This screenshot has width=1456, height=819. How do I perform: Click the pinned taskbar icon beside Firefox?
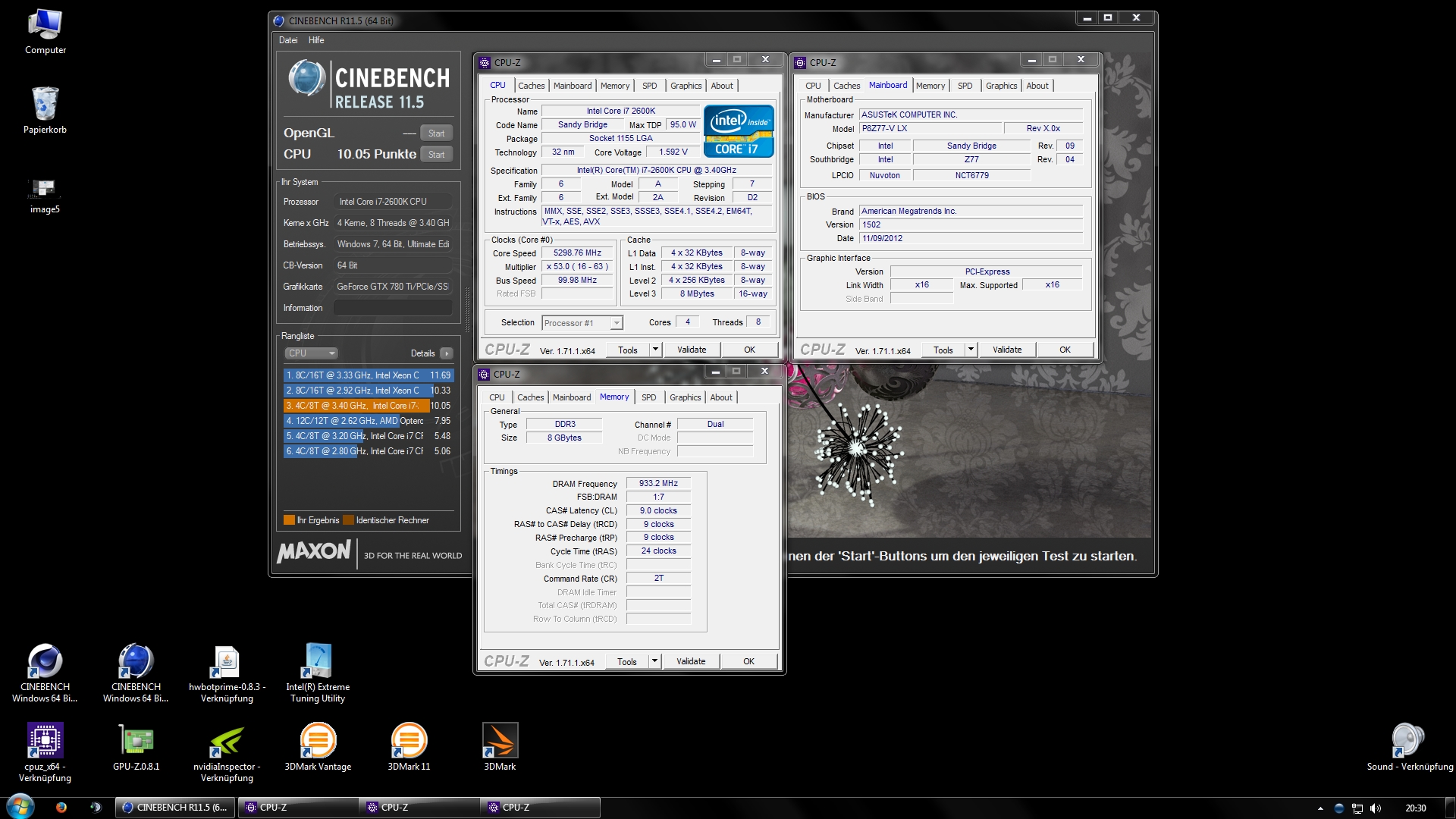click(x=96, y=807)
